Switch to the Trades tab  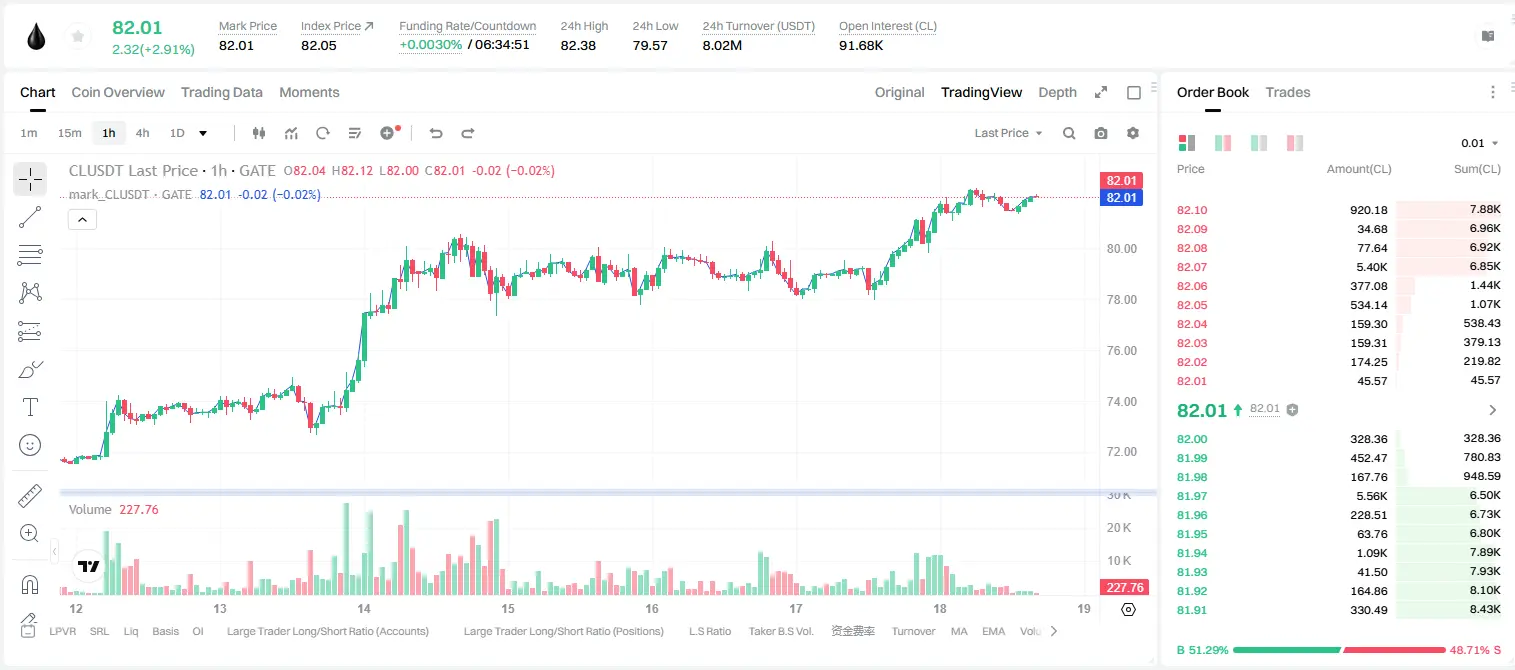coord(1287,92)
